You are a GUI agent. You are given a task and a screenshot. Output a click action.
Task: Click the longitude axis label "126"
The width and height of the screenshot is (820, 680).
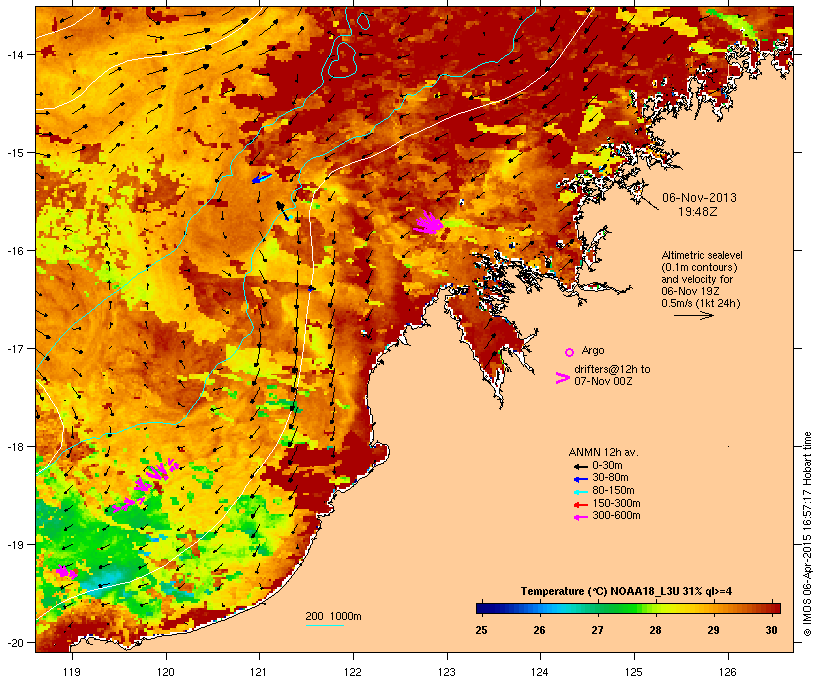coord(727,672)
